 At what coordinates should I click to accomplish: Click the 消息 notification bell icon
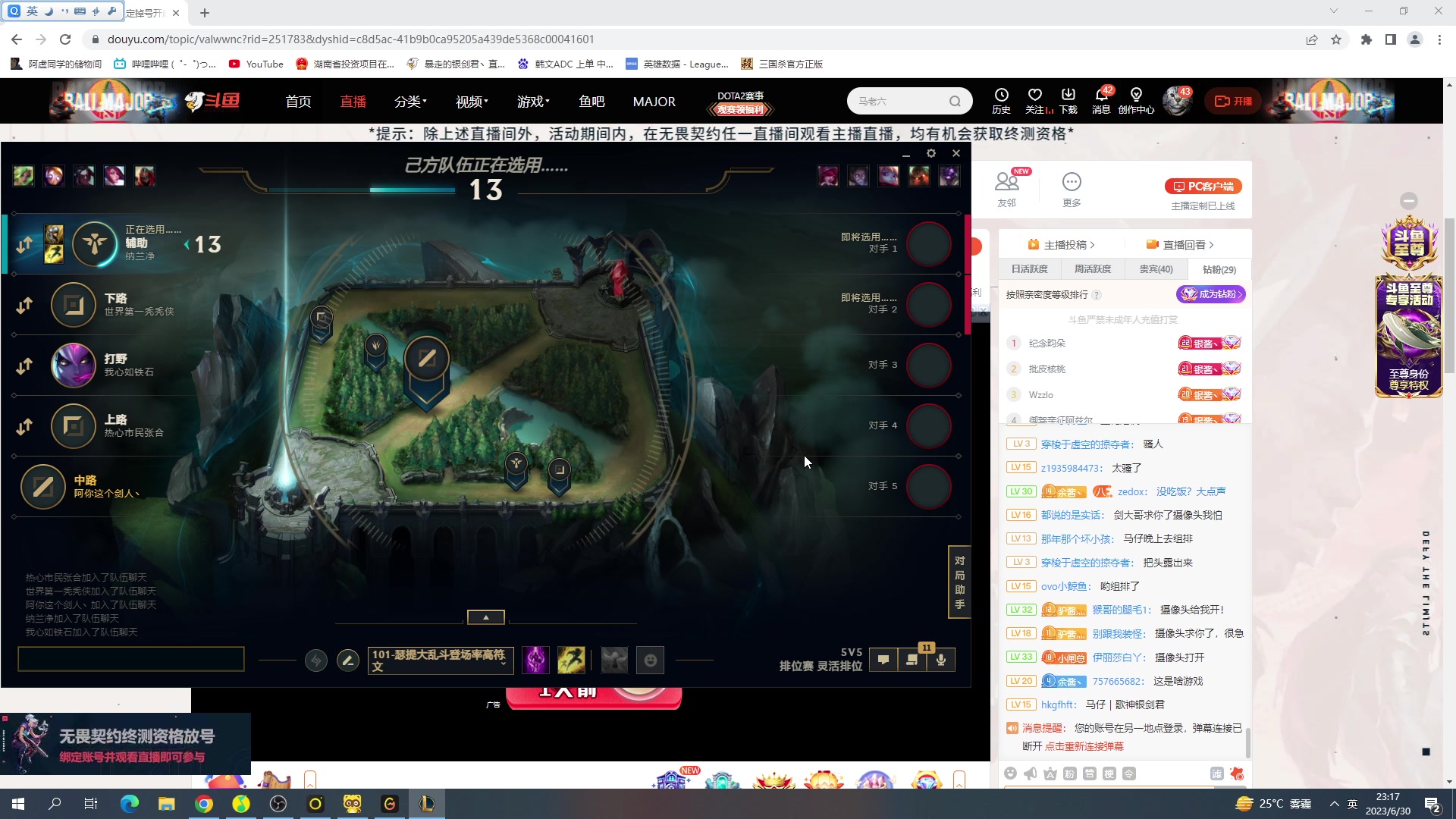(x=1101, y=96)
